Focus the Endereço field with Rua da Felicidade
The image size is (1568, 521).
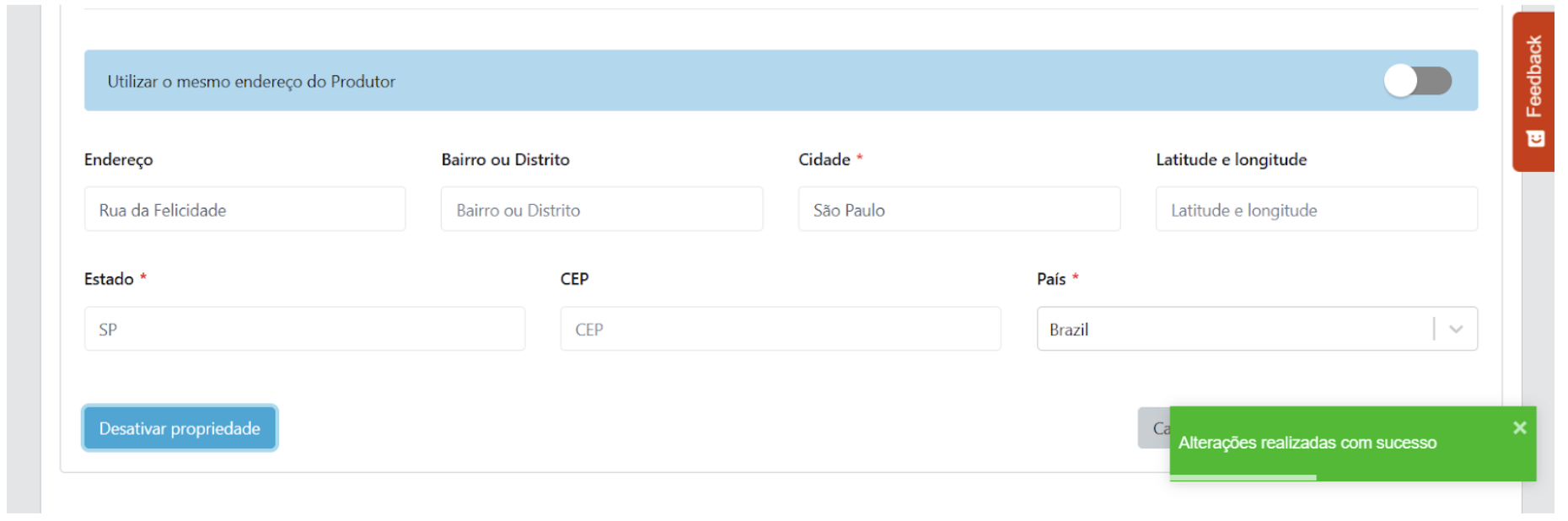click(x=244, y=209)
